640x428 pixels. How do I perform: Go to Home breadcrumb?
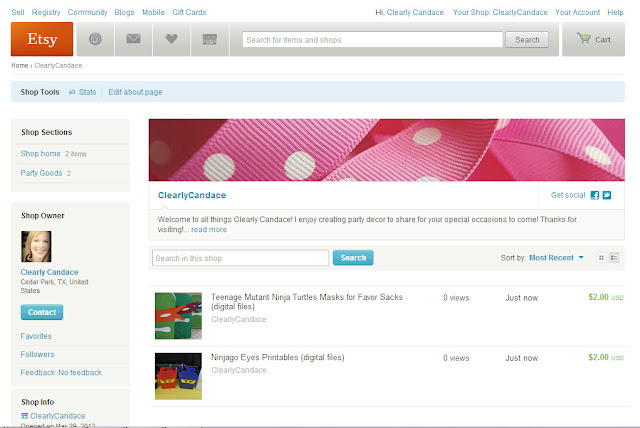20,66
